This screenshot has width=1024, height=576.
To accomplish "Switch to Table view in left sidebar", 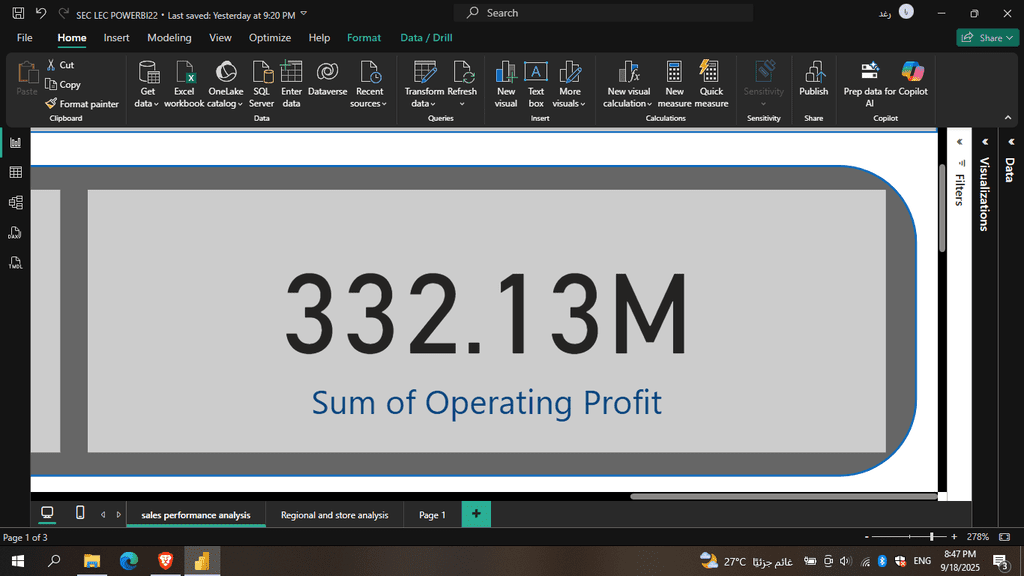I will coord(15,173).
